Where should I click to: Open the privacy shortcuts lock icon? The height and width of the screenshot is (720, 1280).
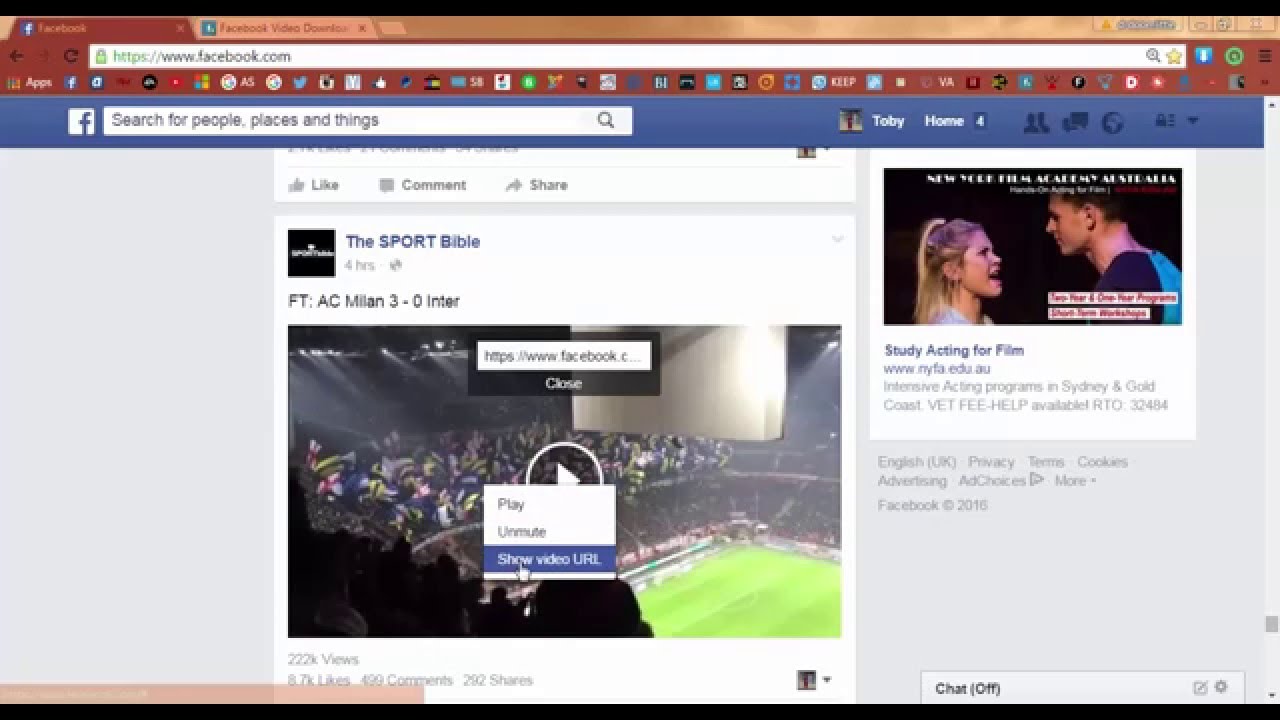coord(1164,121)
